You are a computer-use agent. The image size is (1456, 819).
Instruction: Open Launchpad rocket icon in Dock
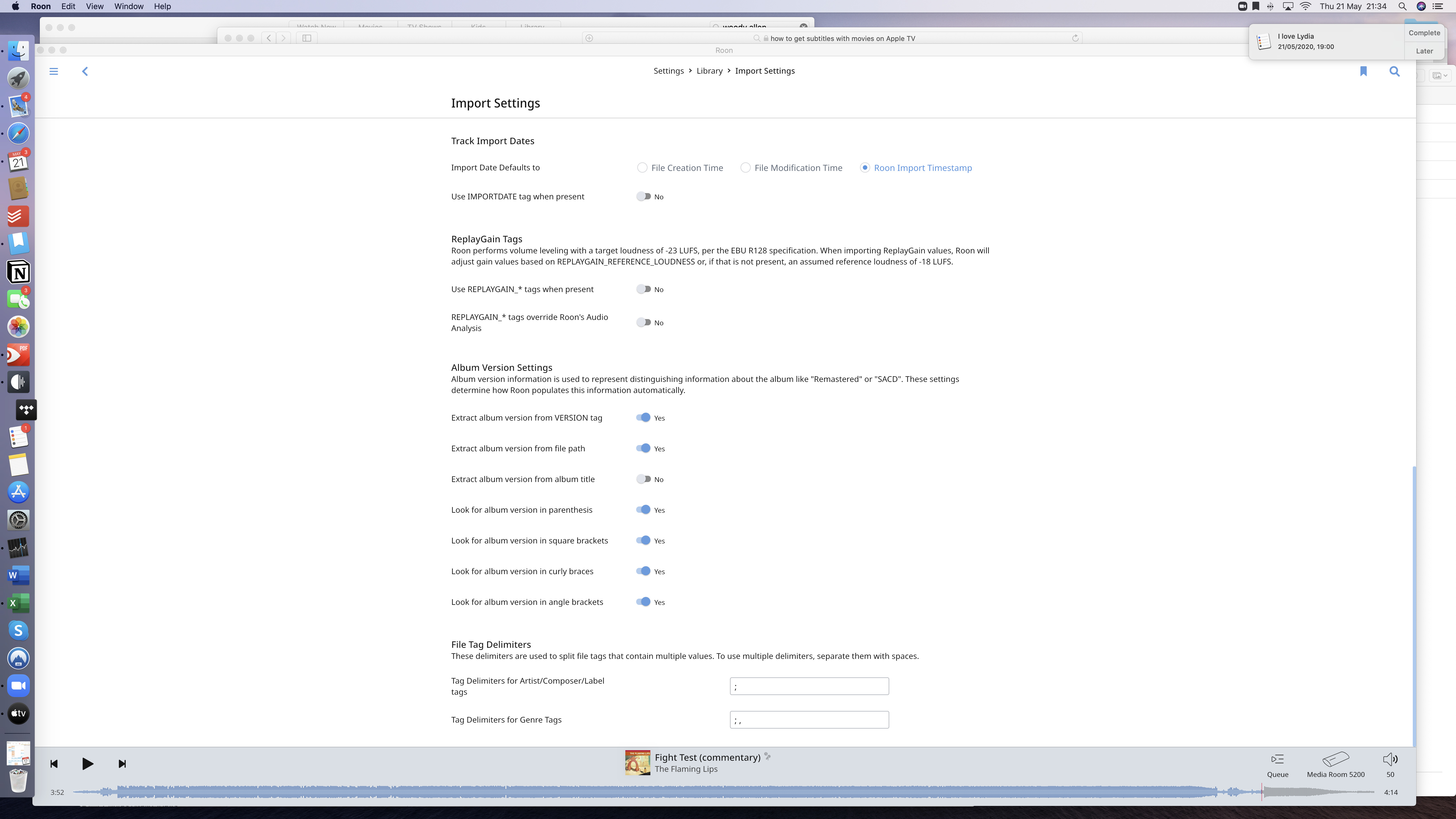(18, 78)
